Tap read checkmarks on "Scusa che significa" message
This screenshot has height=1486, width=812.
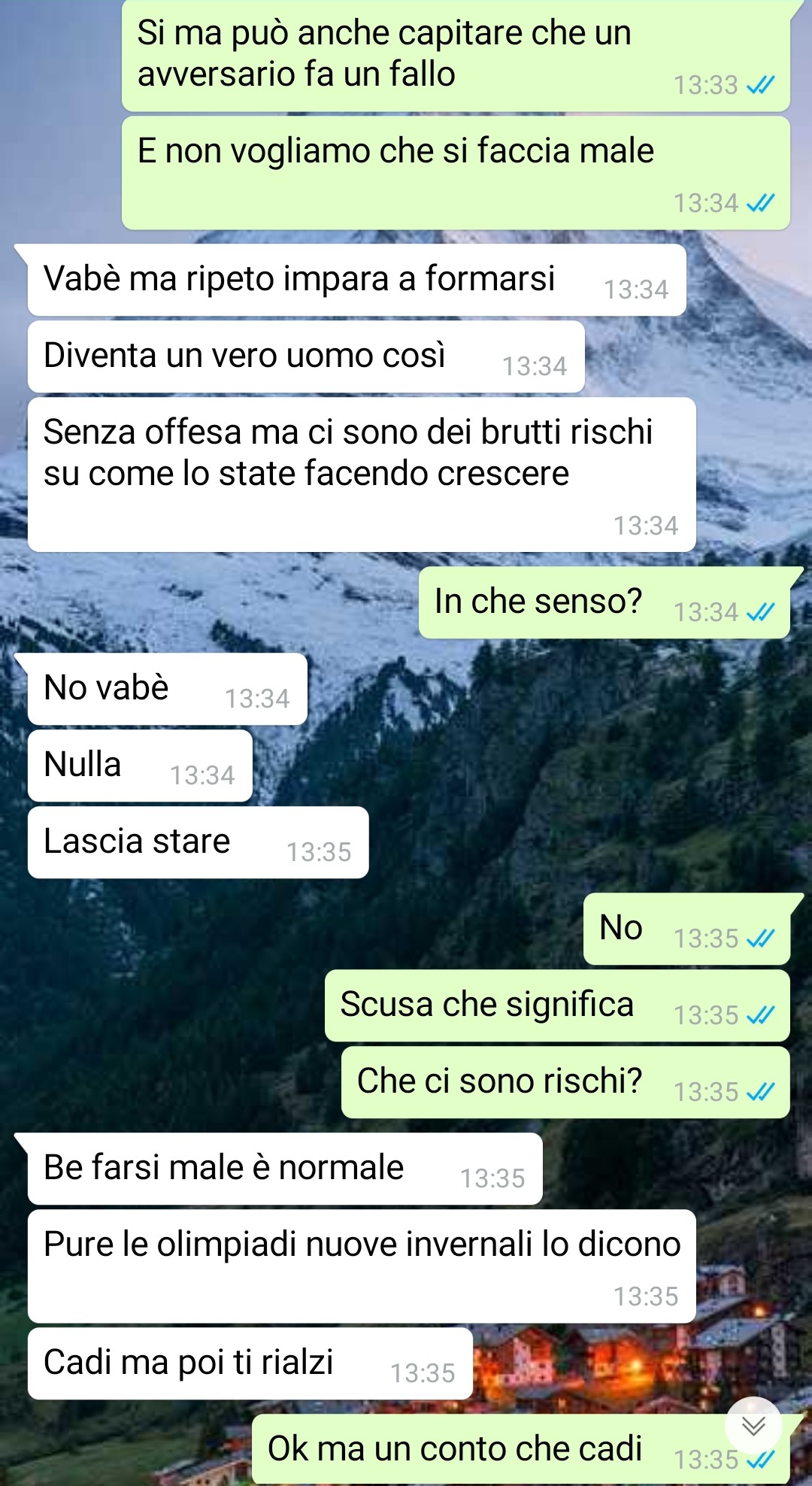tap(760, 1015)
